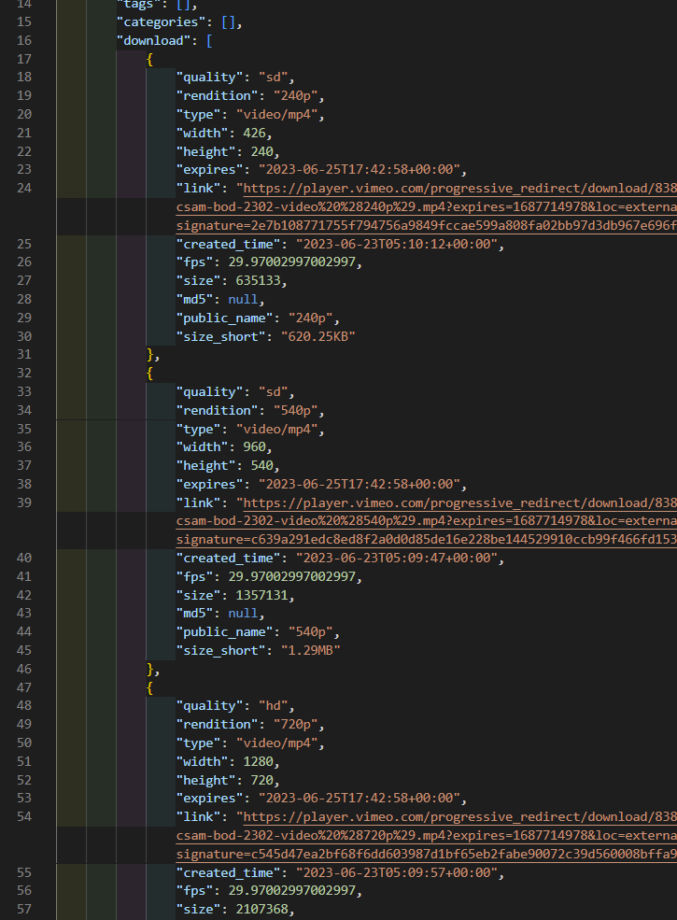Image resolution: width=677 pixels, height=920 pixels.
Task: Open the vimeo link on line 39
Action: 459,503
